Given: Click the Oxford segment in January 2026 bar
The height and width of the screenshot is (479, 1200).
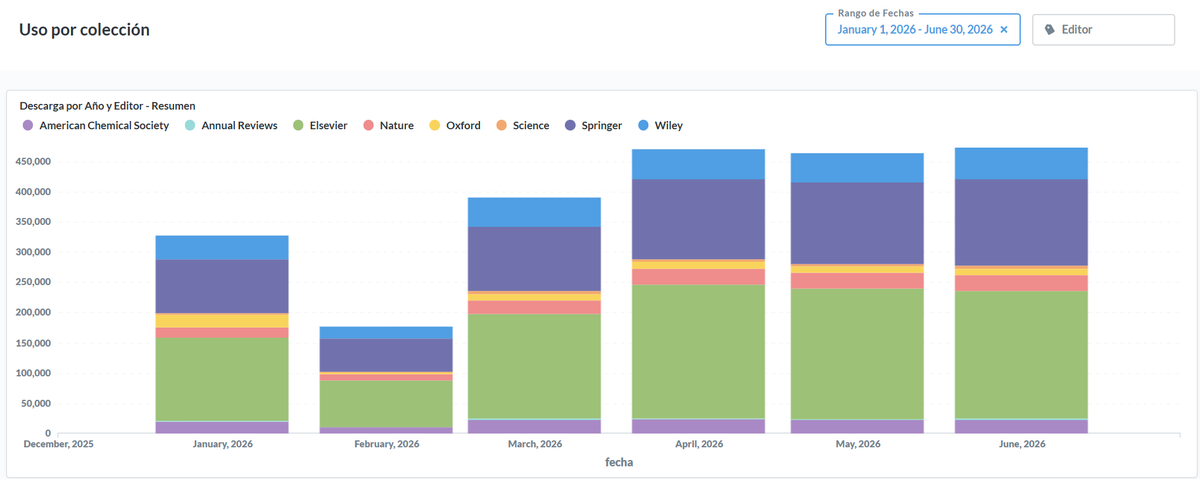Looking at the screenshot, I should (x=222, y=321).
